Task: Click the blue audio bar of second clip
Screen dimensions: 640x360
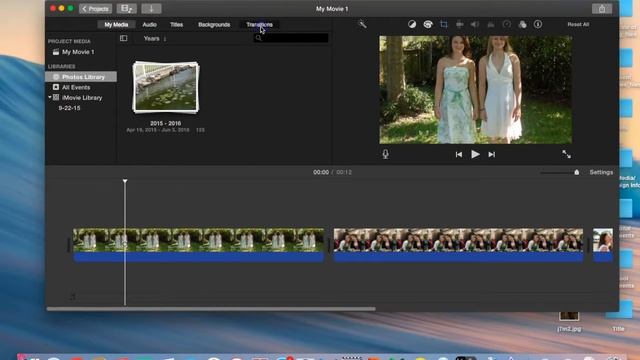Action: click(x=458, y=257)
